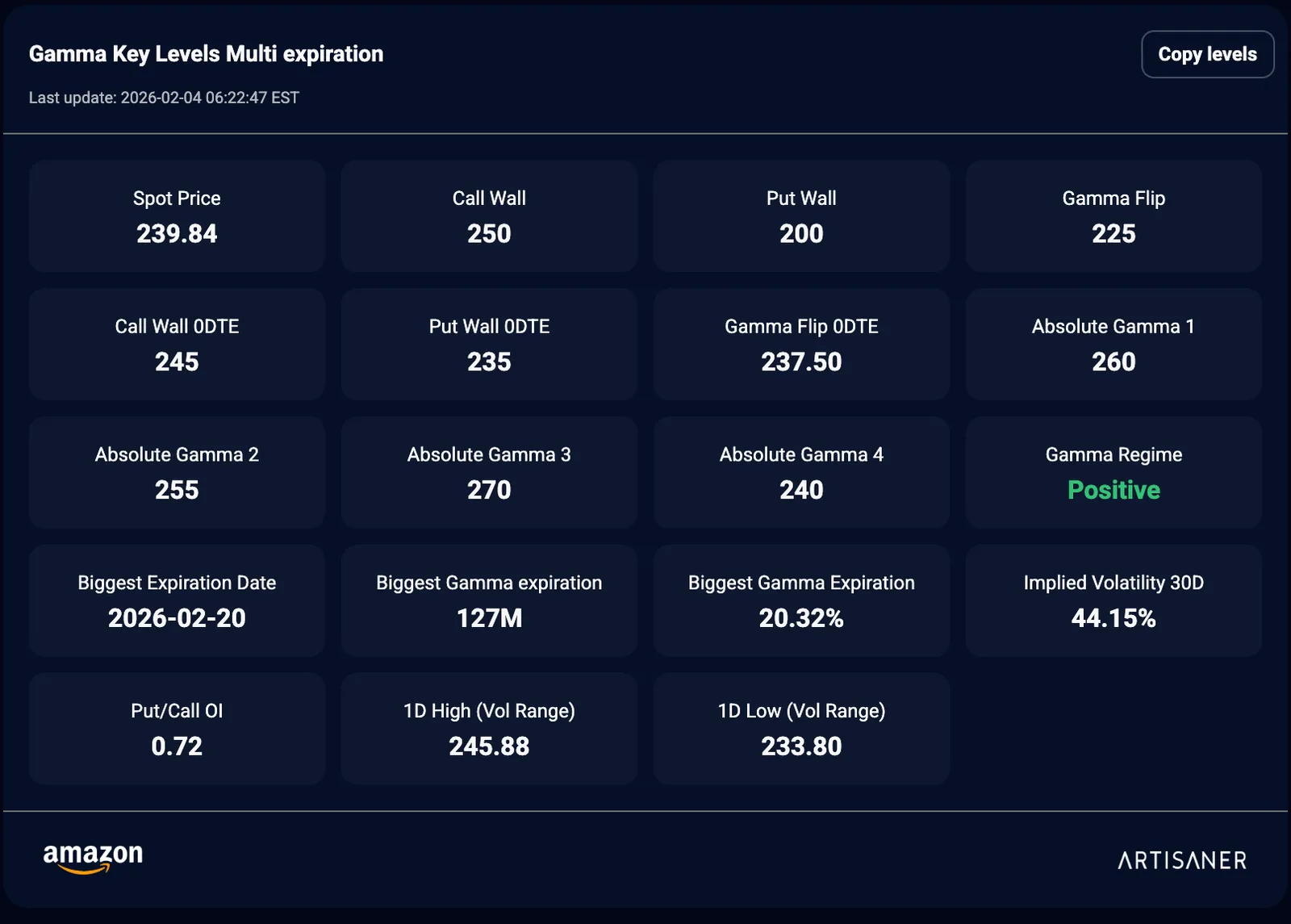The image size is (1291, 924).
Task: Select the 1D High (Vol Range) card
Action: coord(489,729)
